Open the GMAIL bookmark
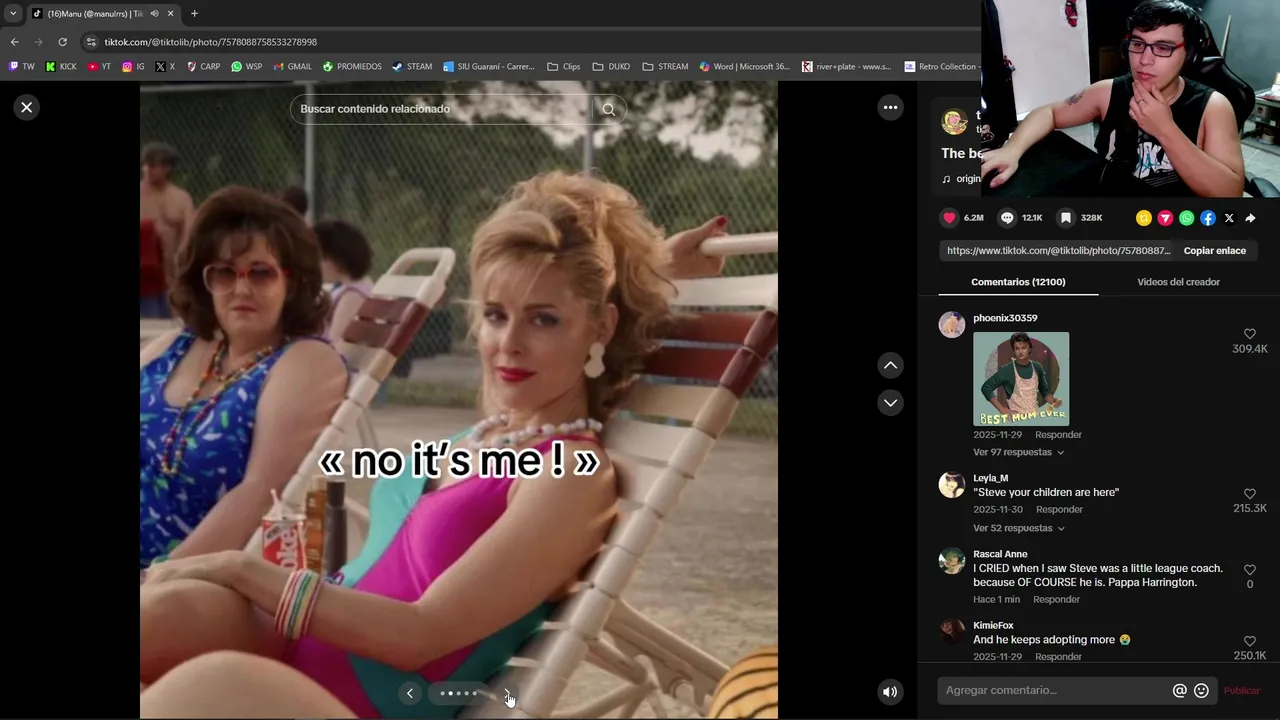Viewport: 1280px width, 720px height. (x=292, y=67)
